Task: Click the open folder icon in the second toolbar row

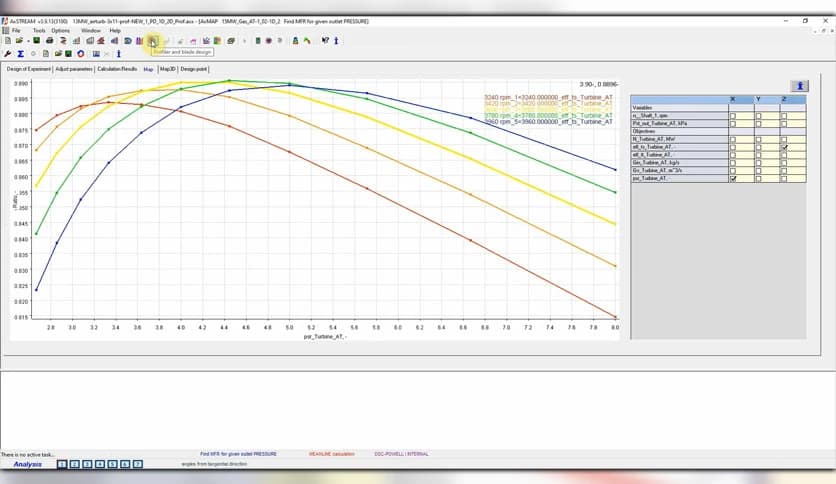Action: click(x=58, y=54)
